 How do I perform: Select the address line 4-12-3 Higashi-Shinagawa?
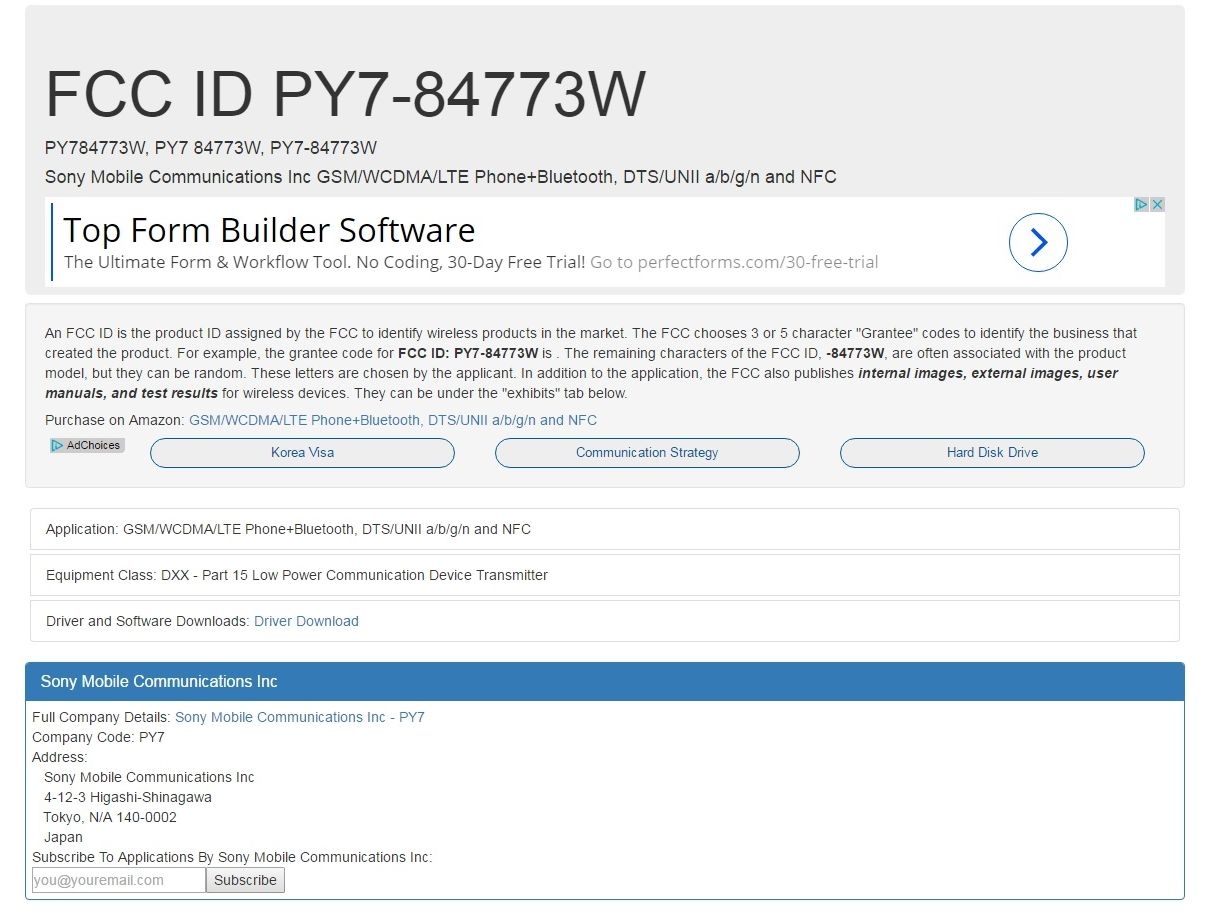[128, 797]
